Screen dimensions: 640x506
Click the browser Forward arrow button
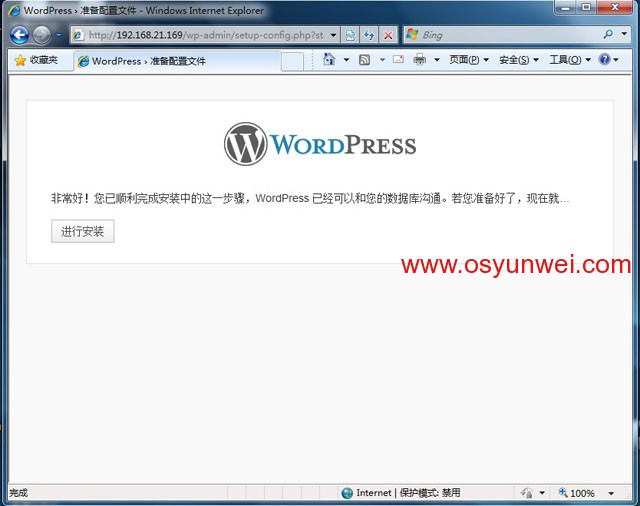tap(42, 35)
